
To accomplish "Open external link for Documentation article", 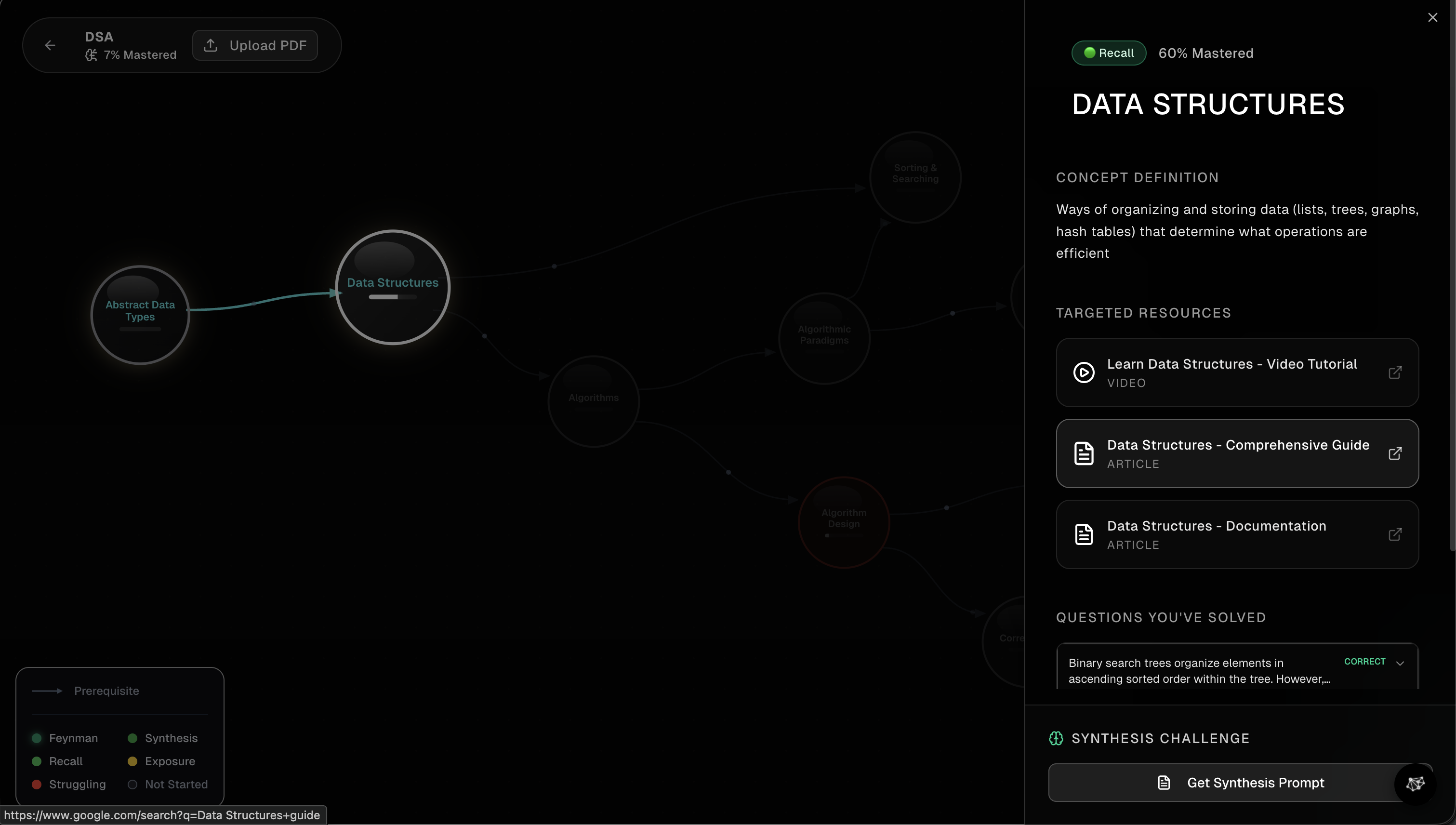I will 1395,534.
